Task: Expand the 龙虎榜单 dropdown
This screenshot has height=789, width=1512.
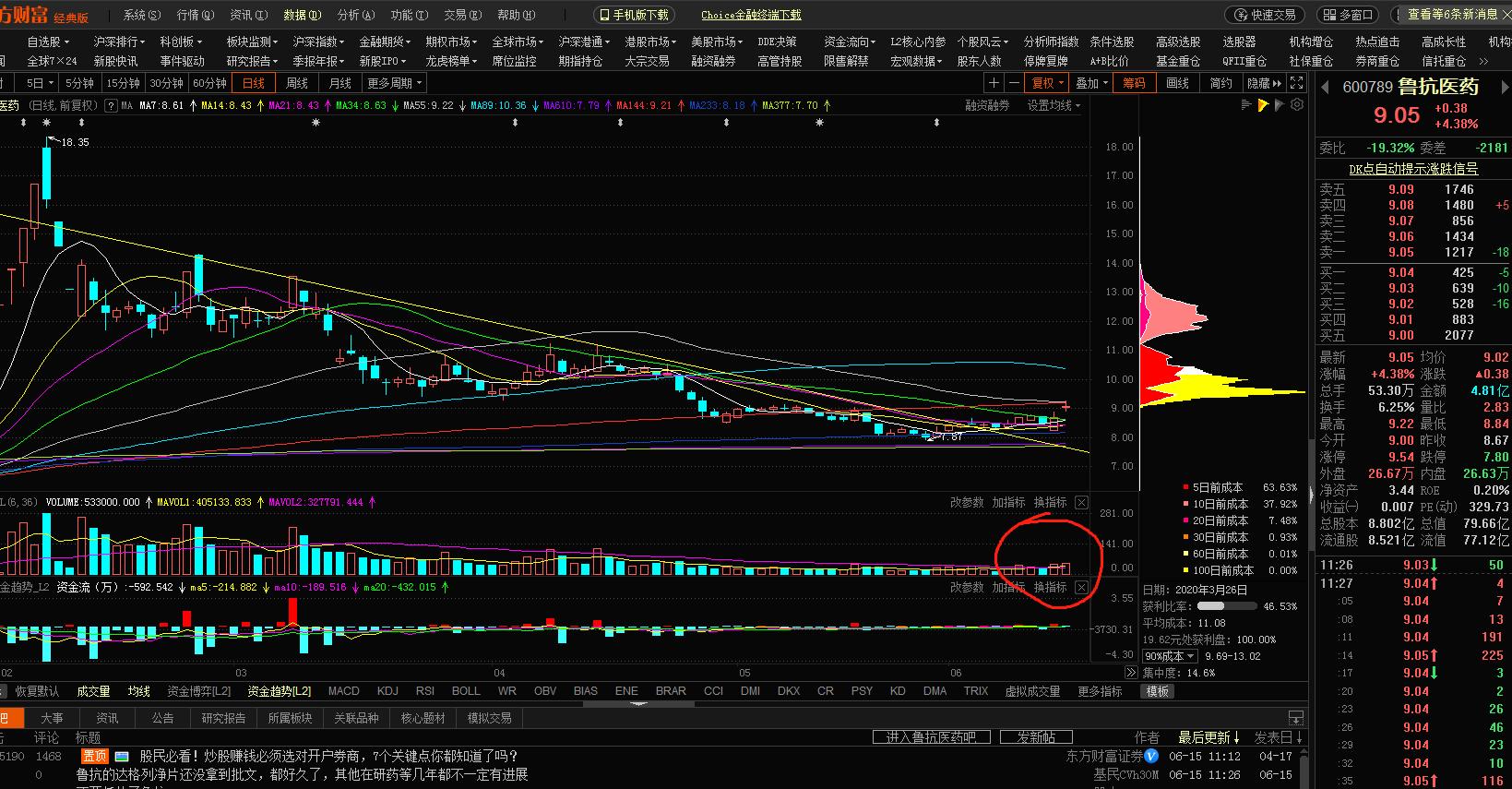Action: click(x=452, y=61)
